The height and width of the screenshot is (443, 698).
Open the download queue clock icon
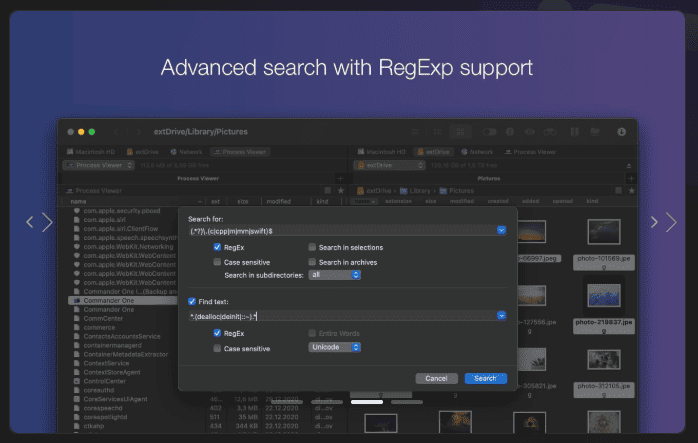click(621, 132)
